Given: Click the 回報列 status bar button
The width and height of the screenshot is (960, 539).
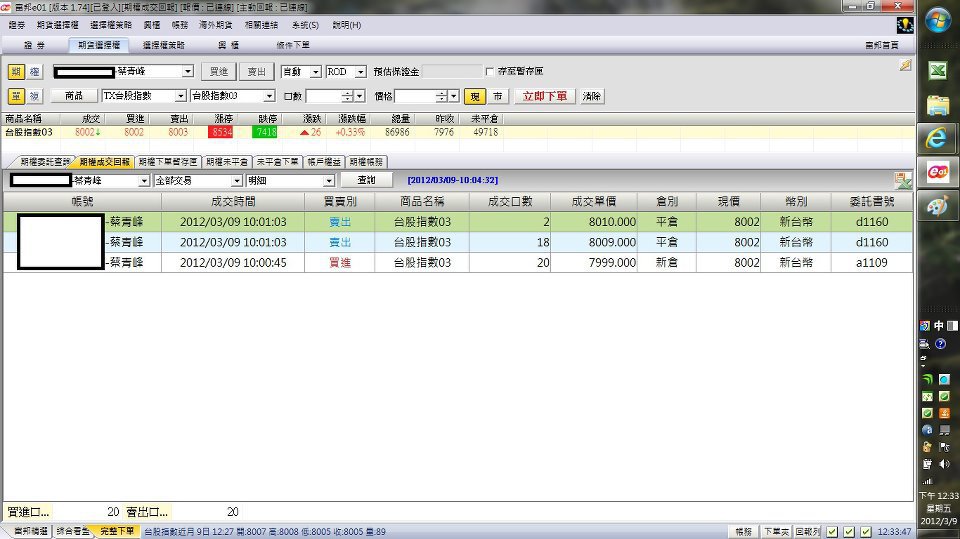Looking at the screenshot, I should point(807,532).
